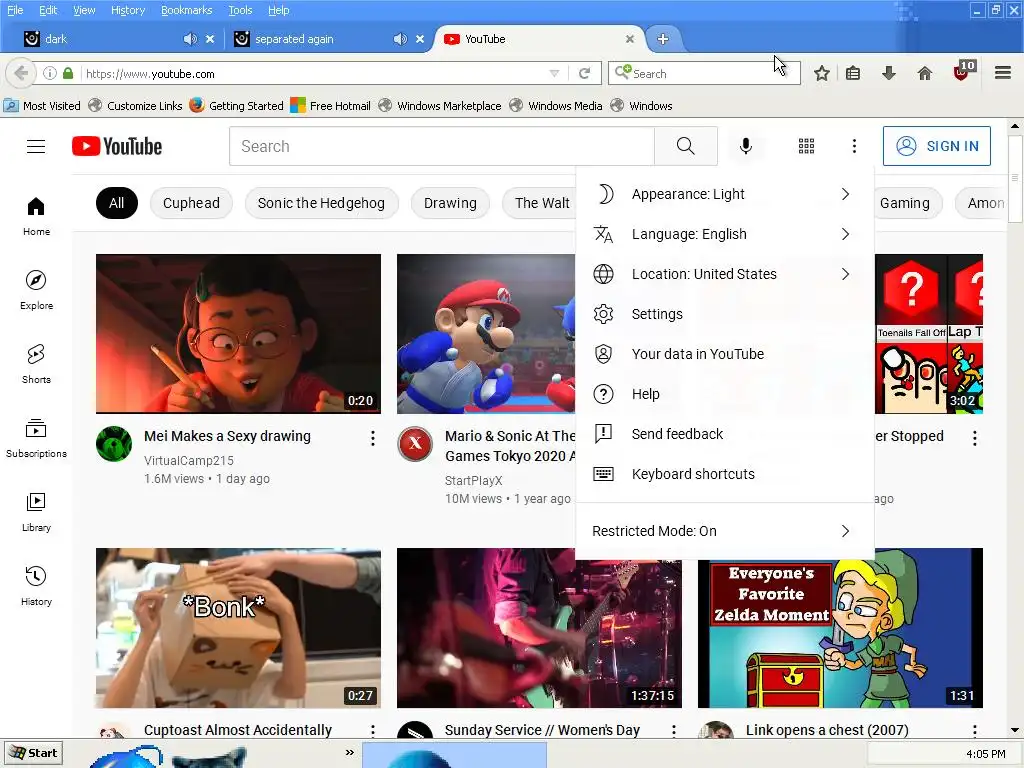The image size is (1024, 768).
Task: Choose Help in the dropdown menu
Action: click(x=724, y=394)
